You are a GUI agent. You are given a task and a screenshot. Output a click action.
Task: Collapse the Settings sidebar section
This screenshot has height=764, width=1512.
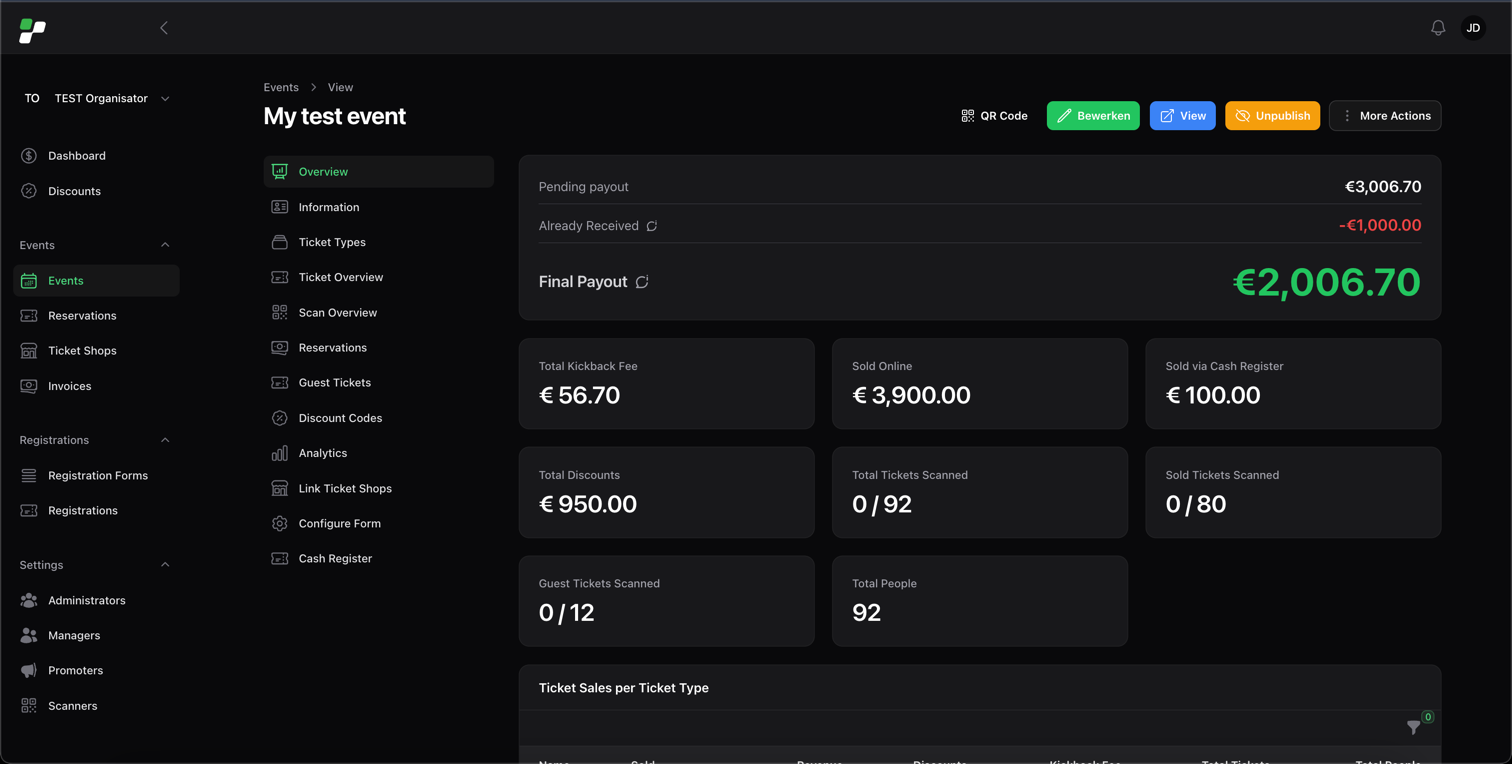pyautogui.click(x=165, y=565)
